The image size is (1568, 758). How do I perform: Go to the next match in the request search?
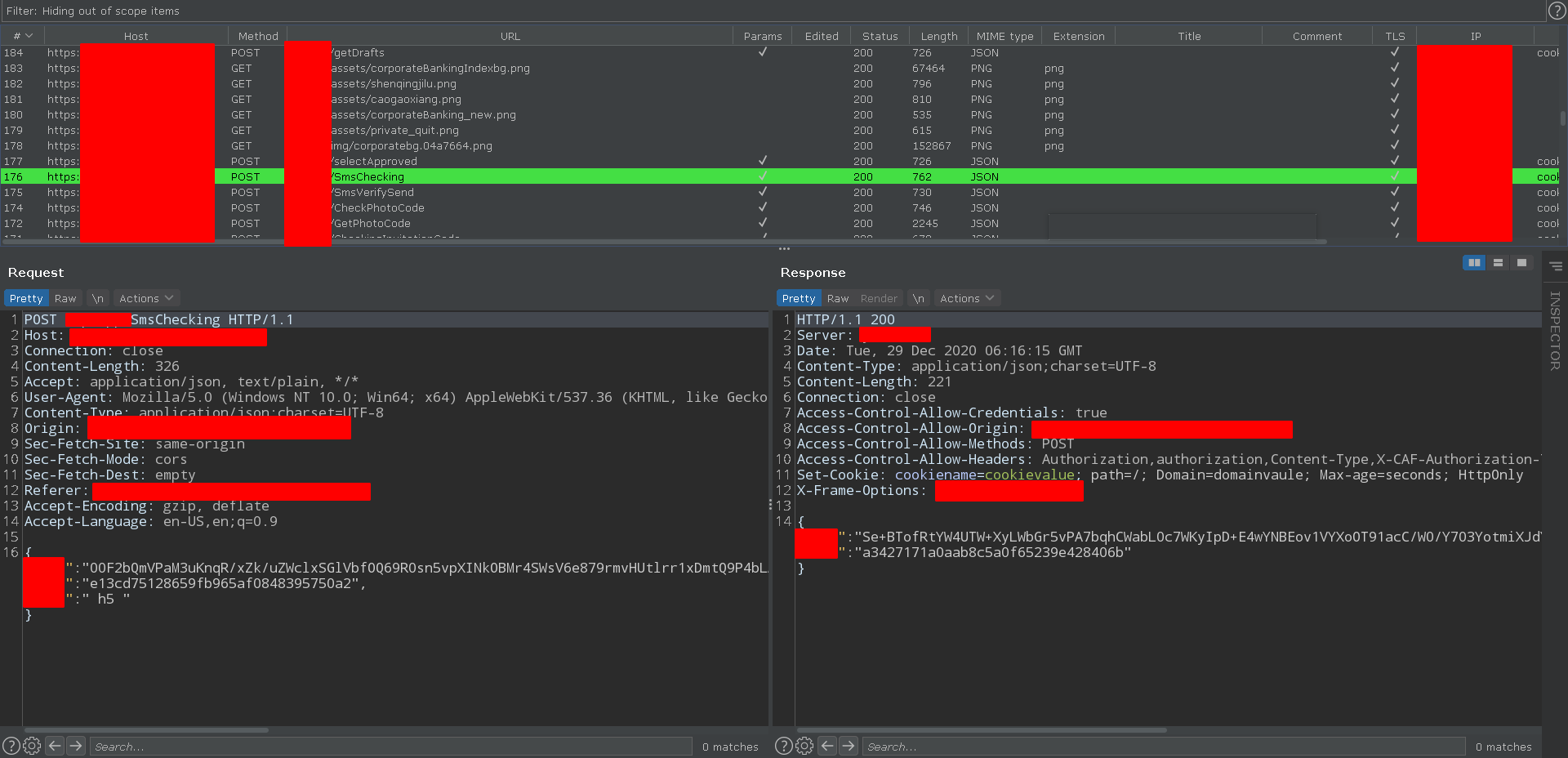(76, 746)
